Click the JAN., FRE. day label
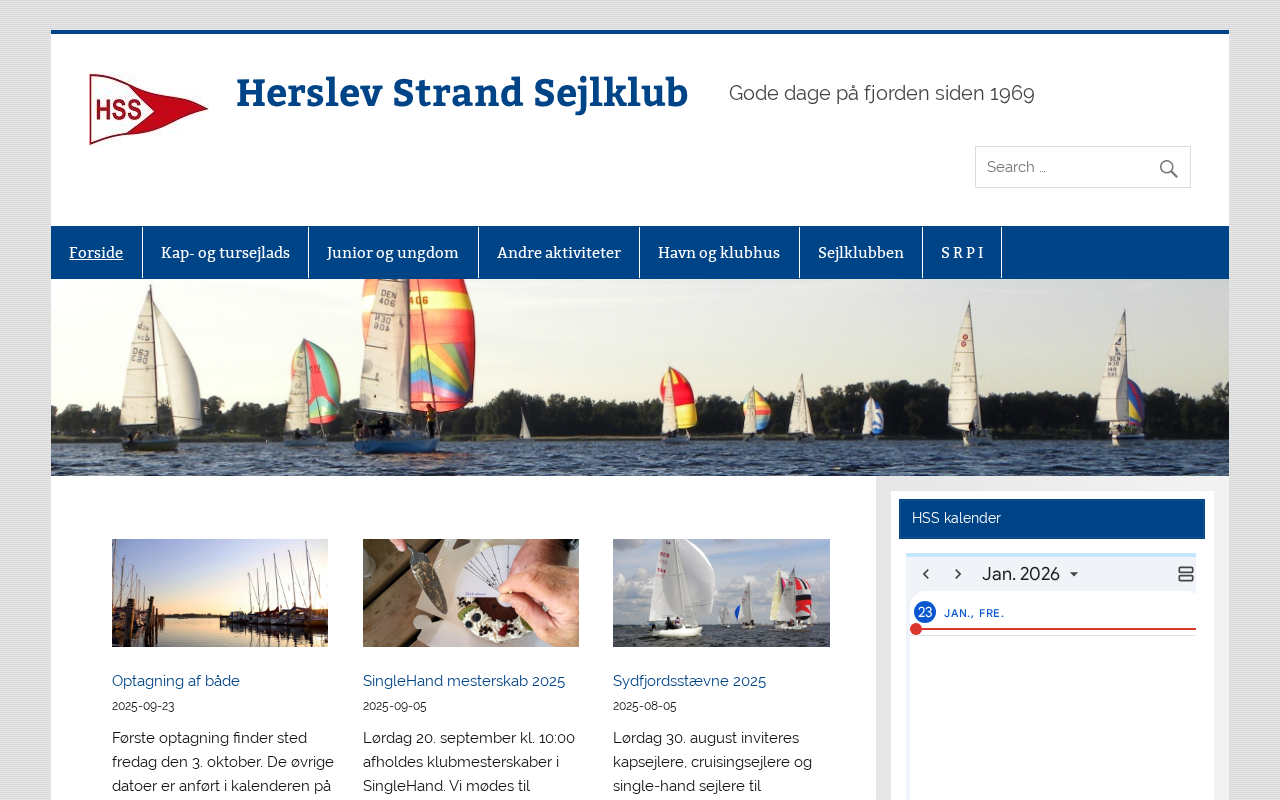This screenshot has width=1280, height=800. 974,613
